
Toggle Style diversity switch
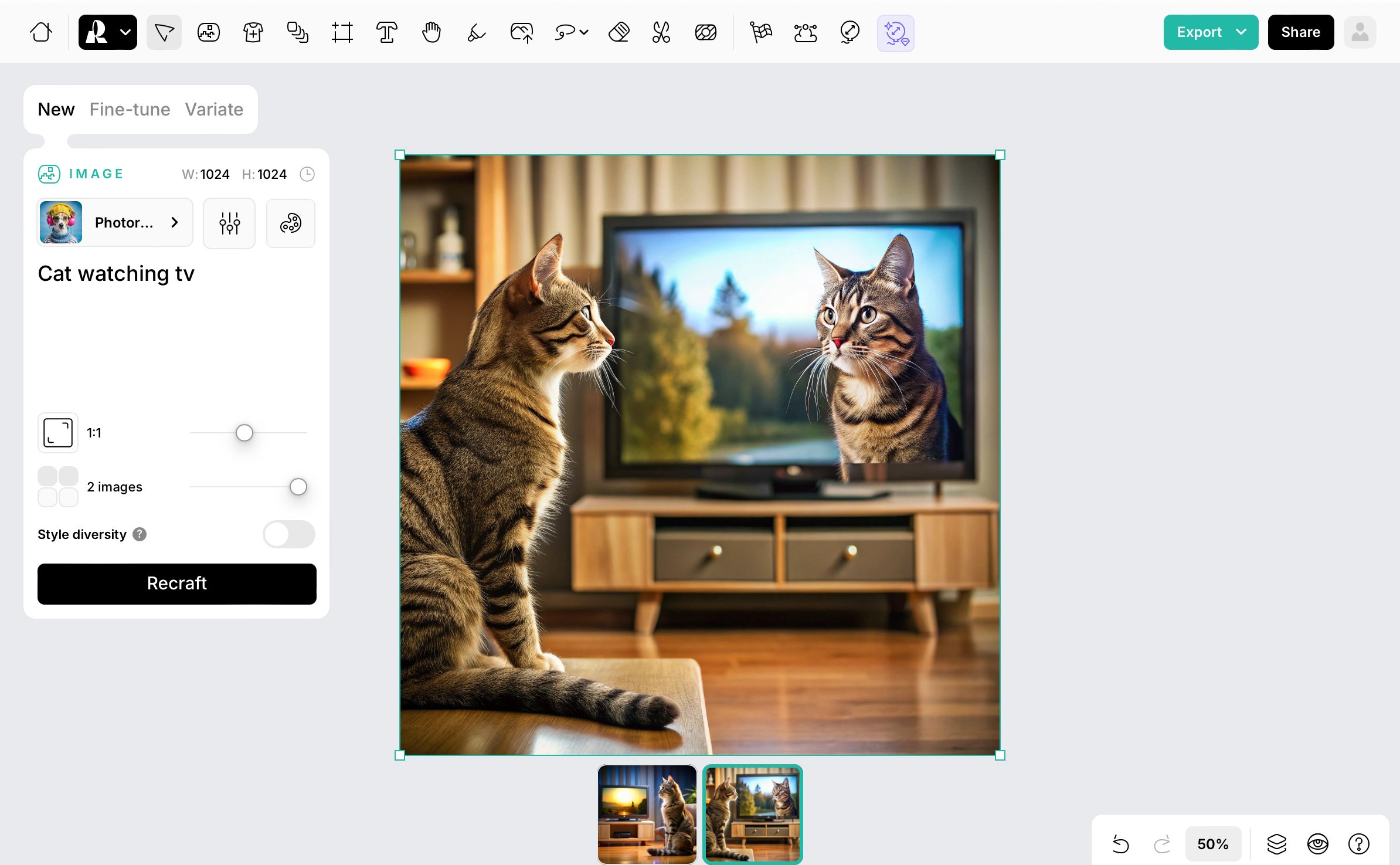(289, 534)
